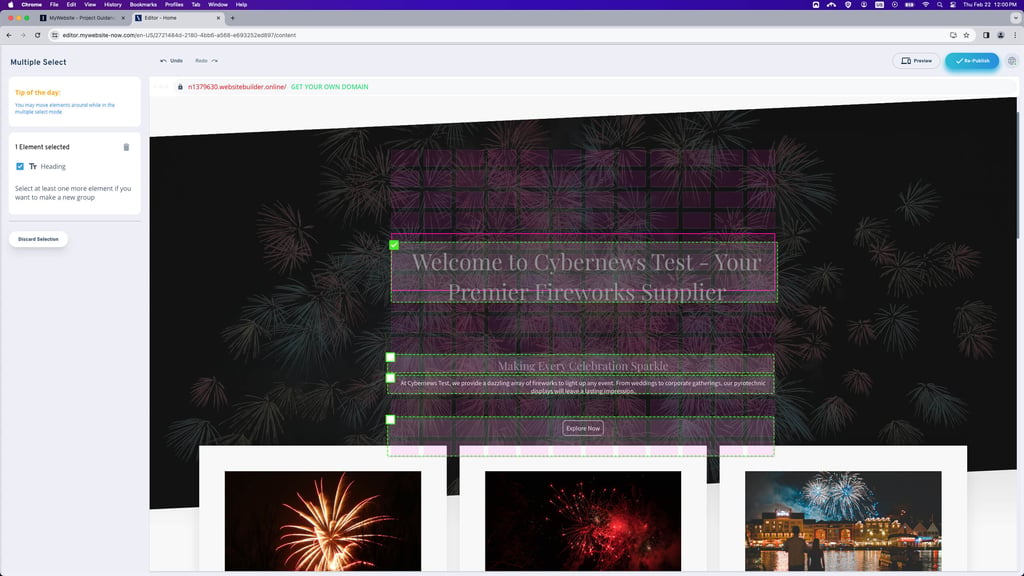This screenshot has height=576, width=1024.
Task: Open Control Center in the menu bar
Action: click(953, 5)
